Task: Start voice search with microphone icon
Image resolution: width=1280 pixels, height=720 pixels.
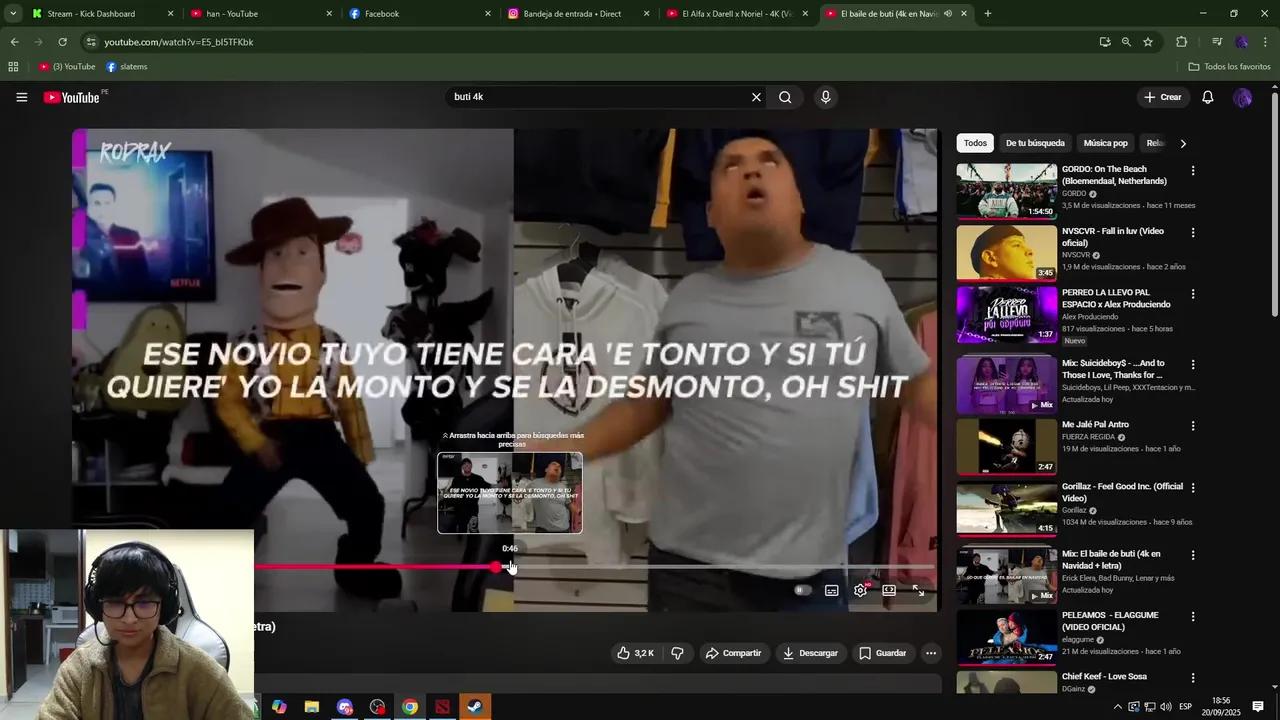Action: [x=825, y=97]
